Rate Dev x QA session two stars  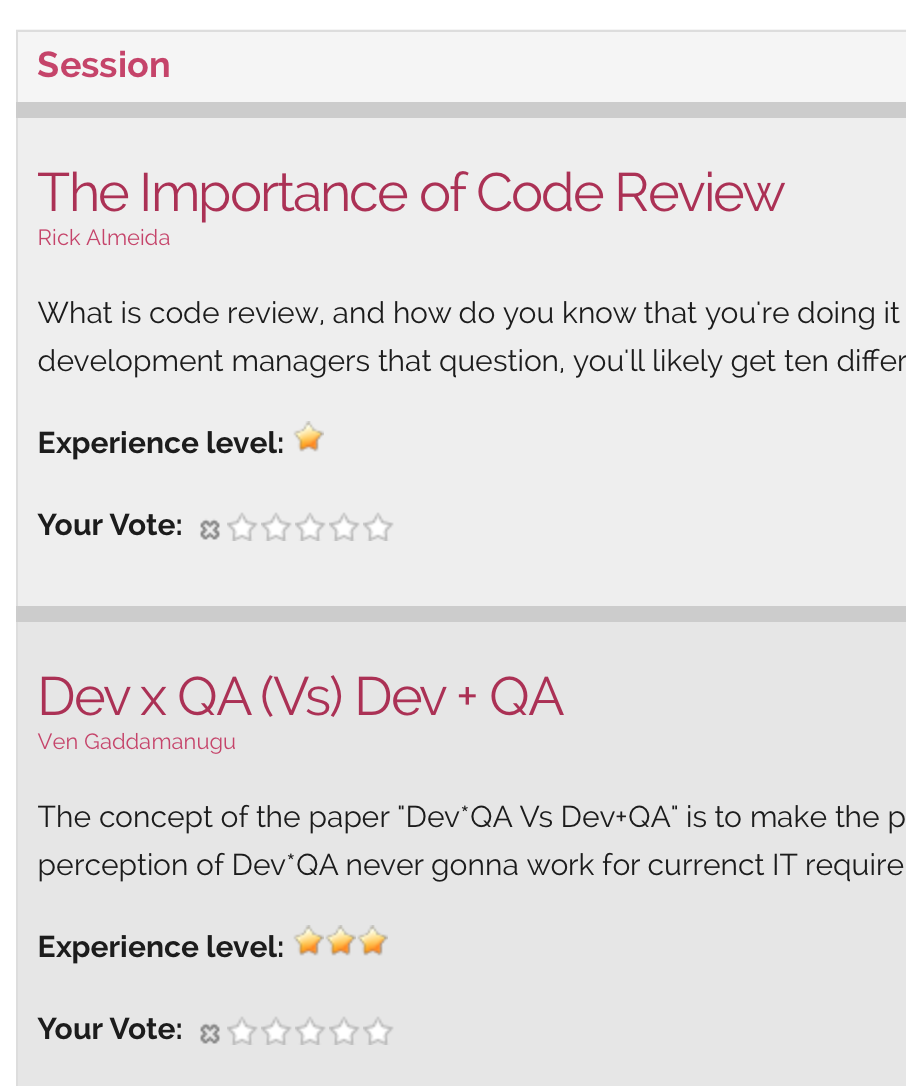click(x=275, y=1031)
